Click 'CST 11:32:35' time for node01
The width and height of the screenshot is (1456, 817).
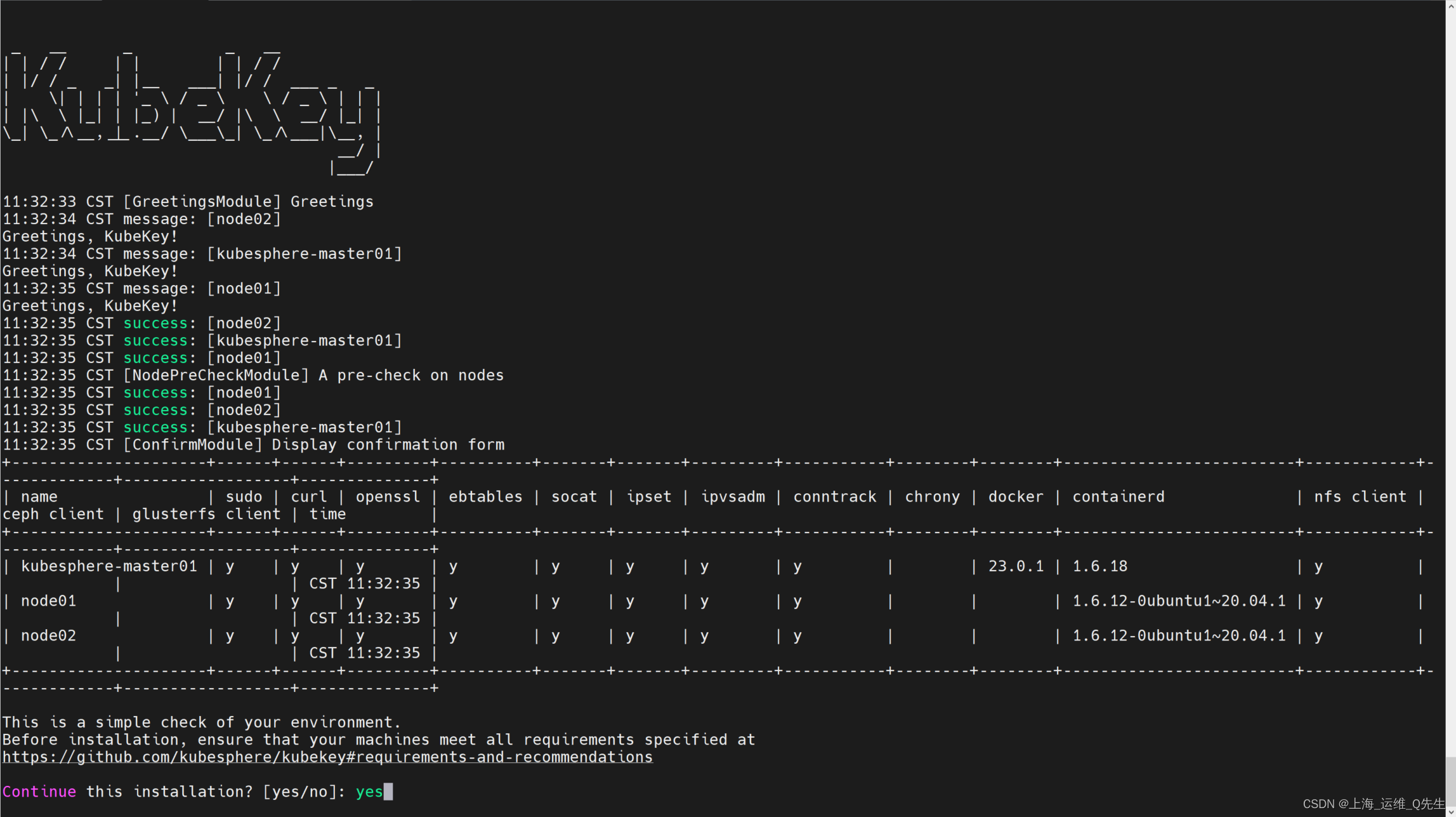click(364, 618)
